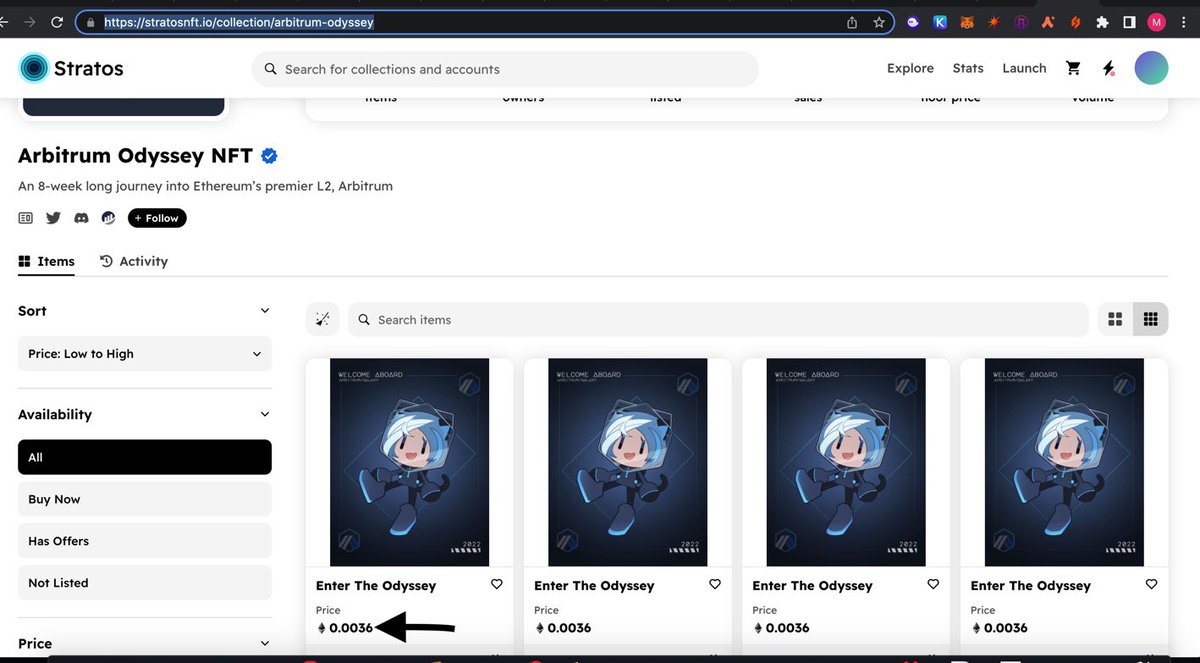The image size is (1200, 663).
Task: Open Launch in the navigation
Action: 1024,68
